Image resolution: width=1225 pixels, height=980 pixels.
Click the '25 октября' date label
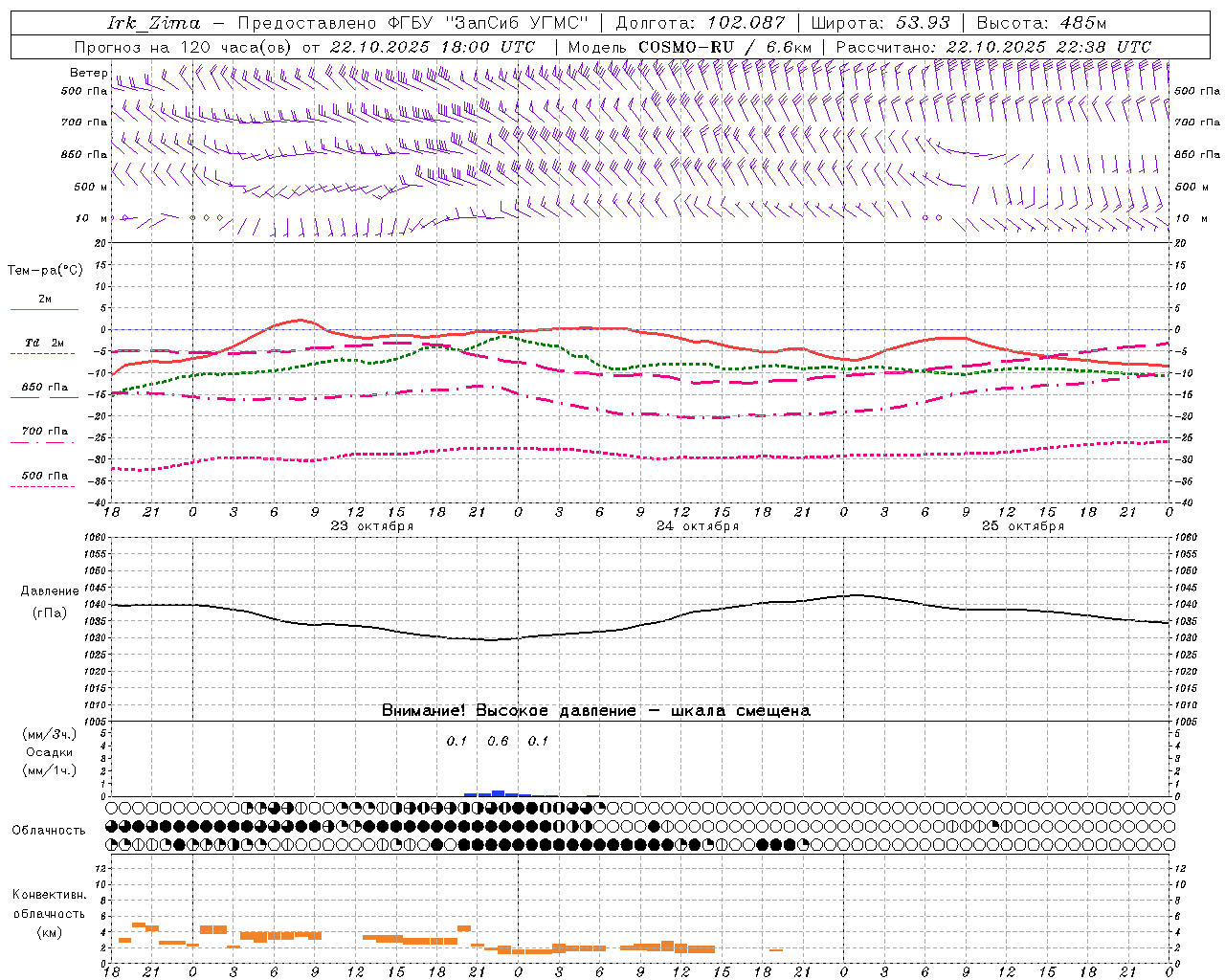(x=1023, y=526)
